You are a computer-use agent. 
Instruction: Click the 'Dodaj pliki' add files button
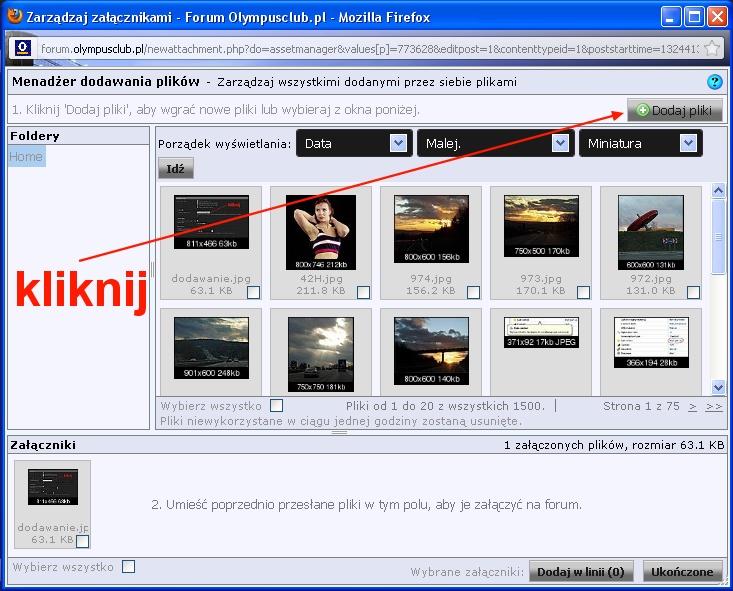674,110
